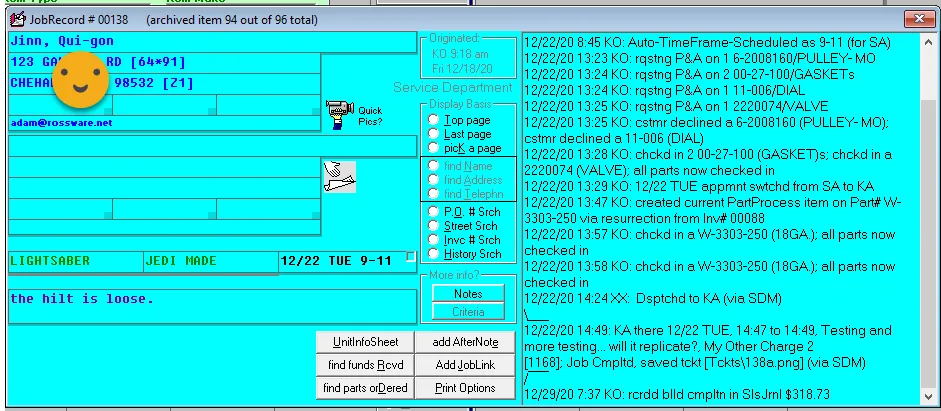
Task: Select the Top page radio option
Action: pyautogui.click(x=433, y=120)
